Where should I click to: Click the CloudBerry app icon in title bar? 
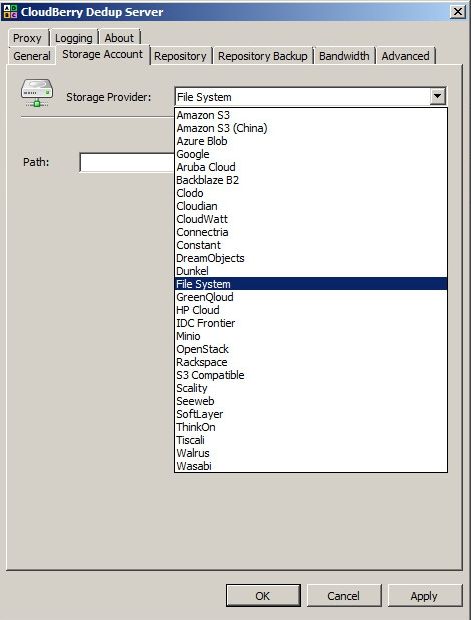pyautogui.click(x=10, y=12)
